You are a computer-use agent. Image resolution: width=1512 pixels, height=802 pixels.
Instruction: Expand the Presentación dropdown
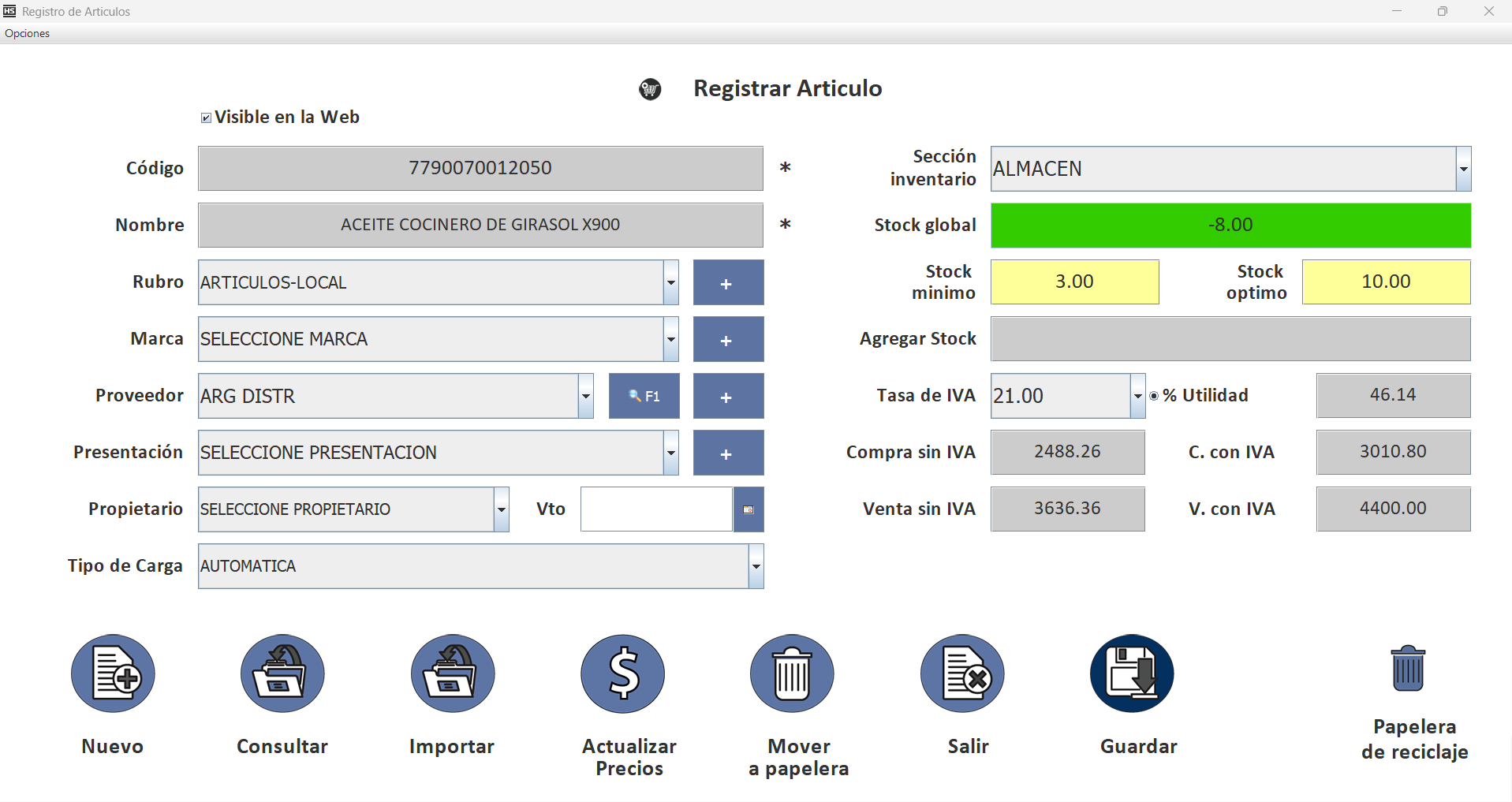tap(670, 453)
